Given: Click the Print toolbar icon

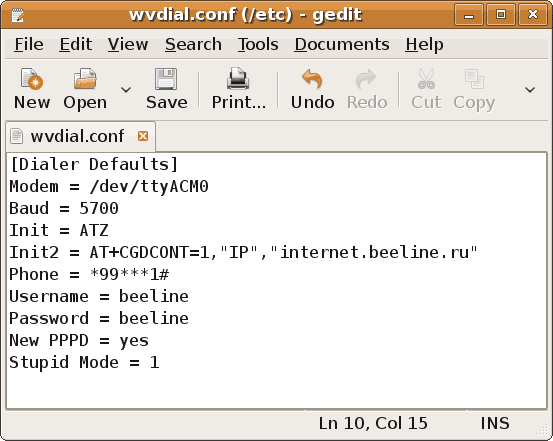Looking at the screenshot, I should point(238,79).
